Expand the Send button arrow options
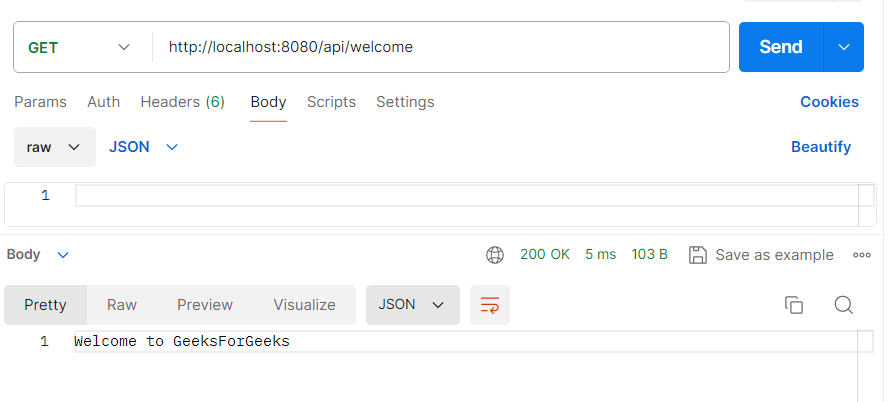This screenshot has width=895, height=402. (x=843, y=47)
